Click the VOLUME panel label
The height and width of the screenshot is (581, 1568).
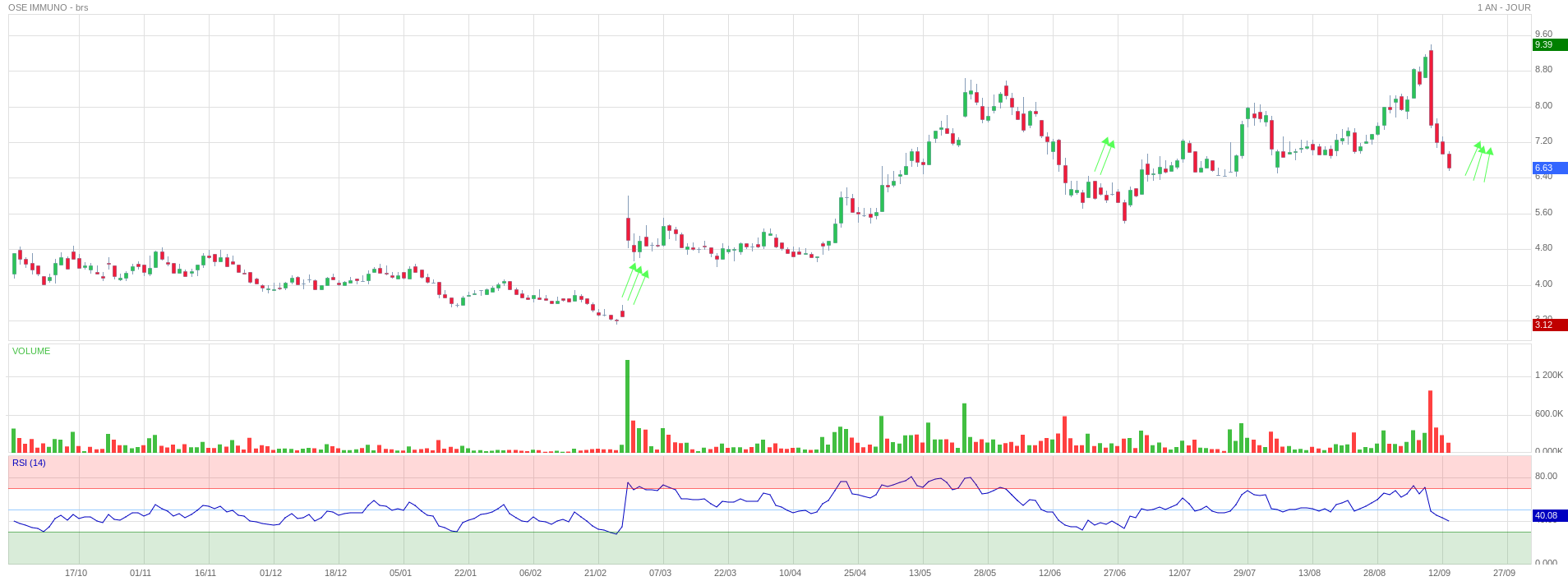pos(31,351)
